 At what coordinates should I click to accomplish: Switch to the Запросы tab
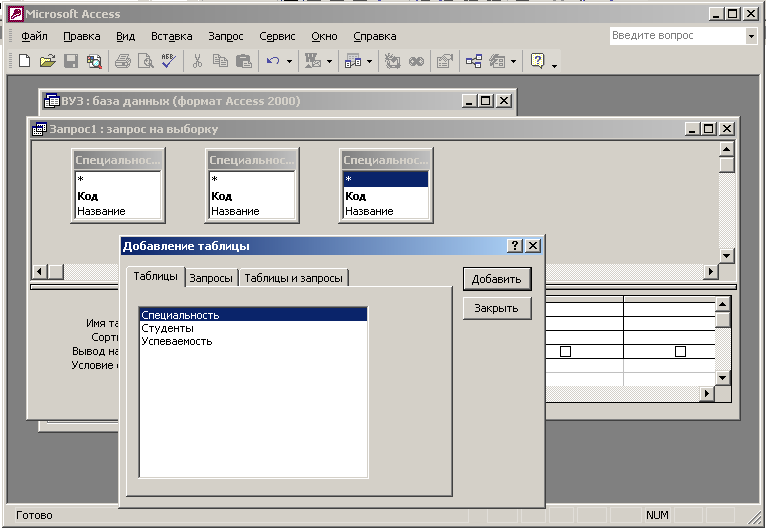[x=211, y=278]
